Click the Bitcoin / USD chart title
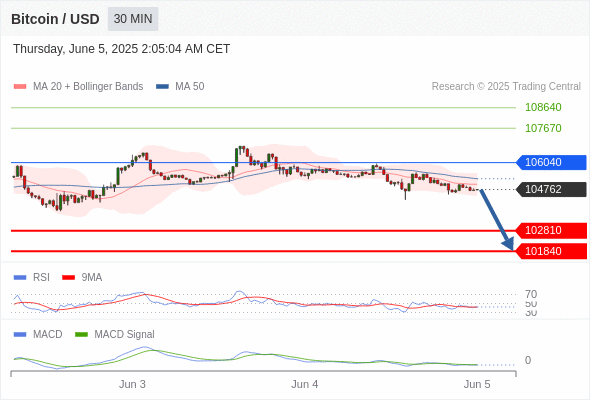Image resolution: width=590 pixels, height=400 pixels. coord(55,19)
